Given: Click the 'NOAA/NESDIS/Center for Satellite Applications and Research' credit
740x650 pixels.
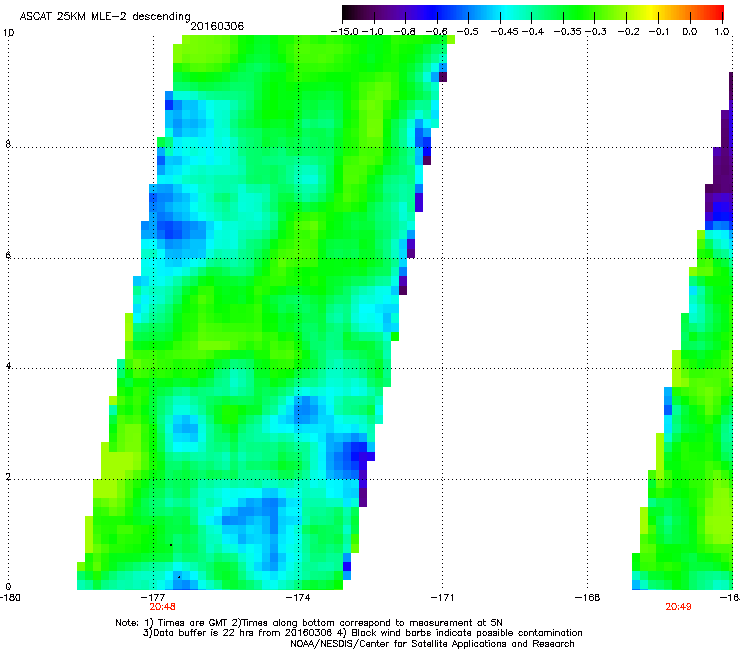Looking at the screenshot, I should [432, 644].
